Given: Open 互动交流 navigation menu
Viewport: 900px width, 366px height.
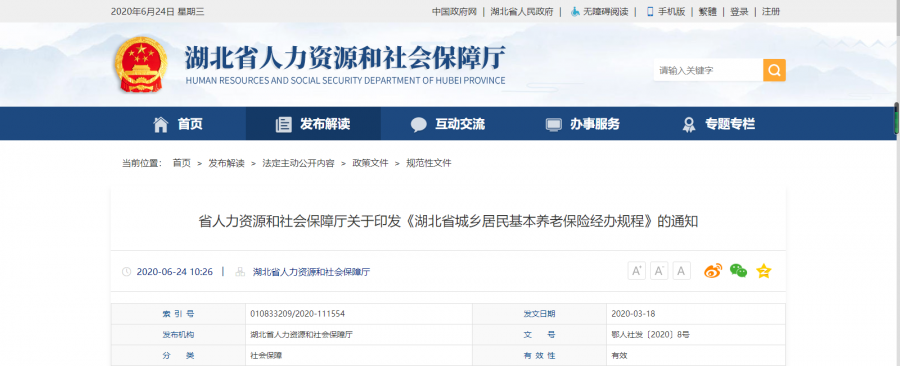Looking at the screenshot, I should point(448,123).
